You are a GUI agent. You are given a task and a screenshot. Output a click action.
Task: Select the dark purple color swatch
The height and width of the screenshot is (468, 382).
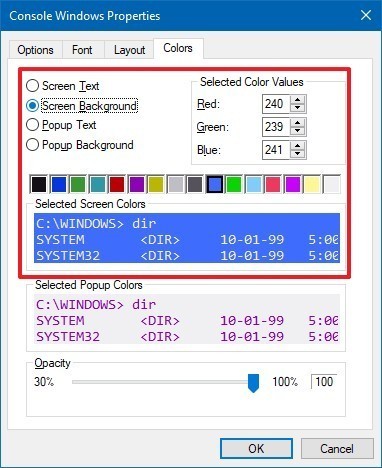(137, 184)
